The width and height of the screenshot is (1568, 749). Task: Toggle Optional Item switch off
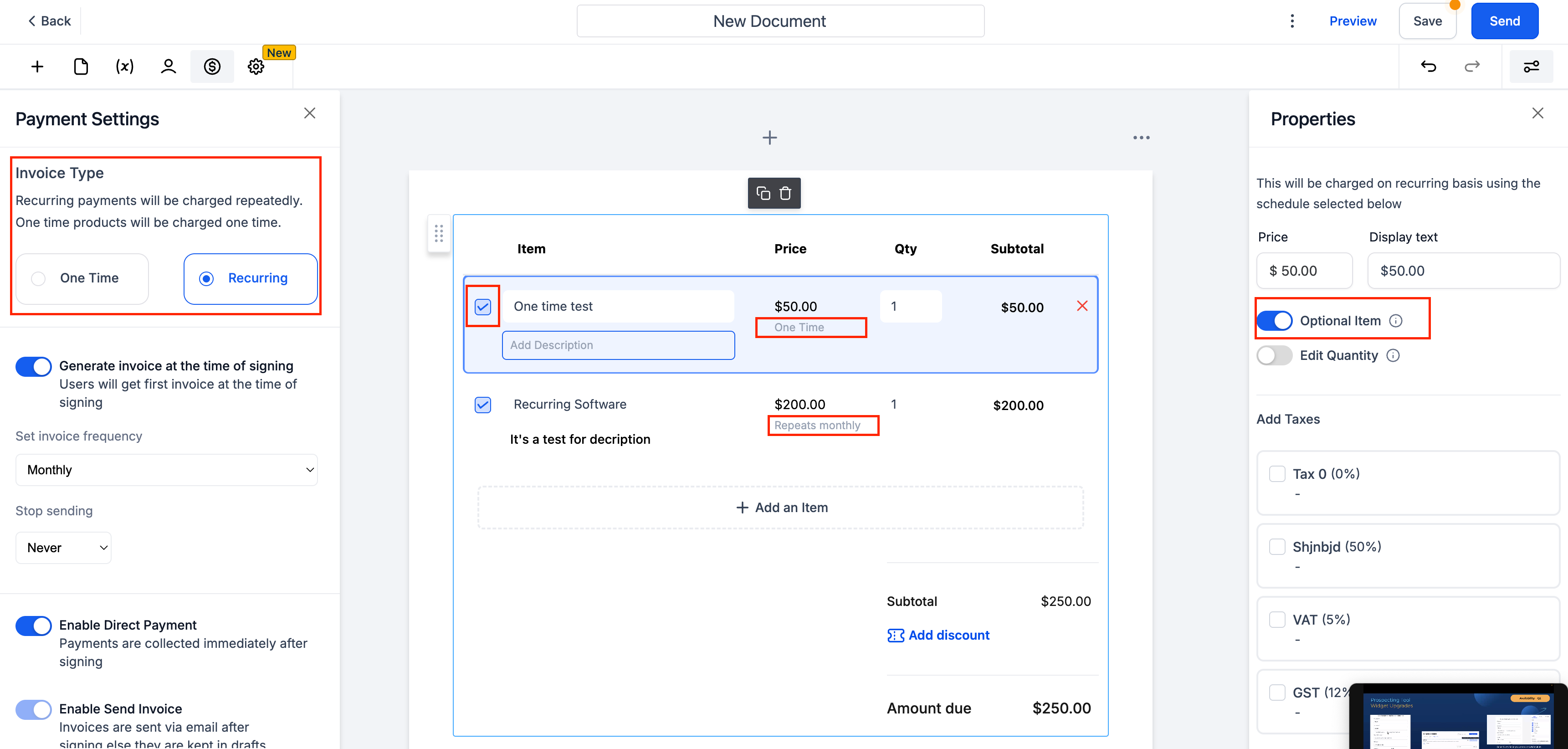pos(1275,320)
